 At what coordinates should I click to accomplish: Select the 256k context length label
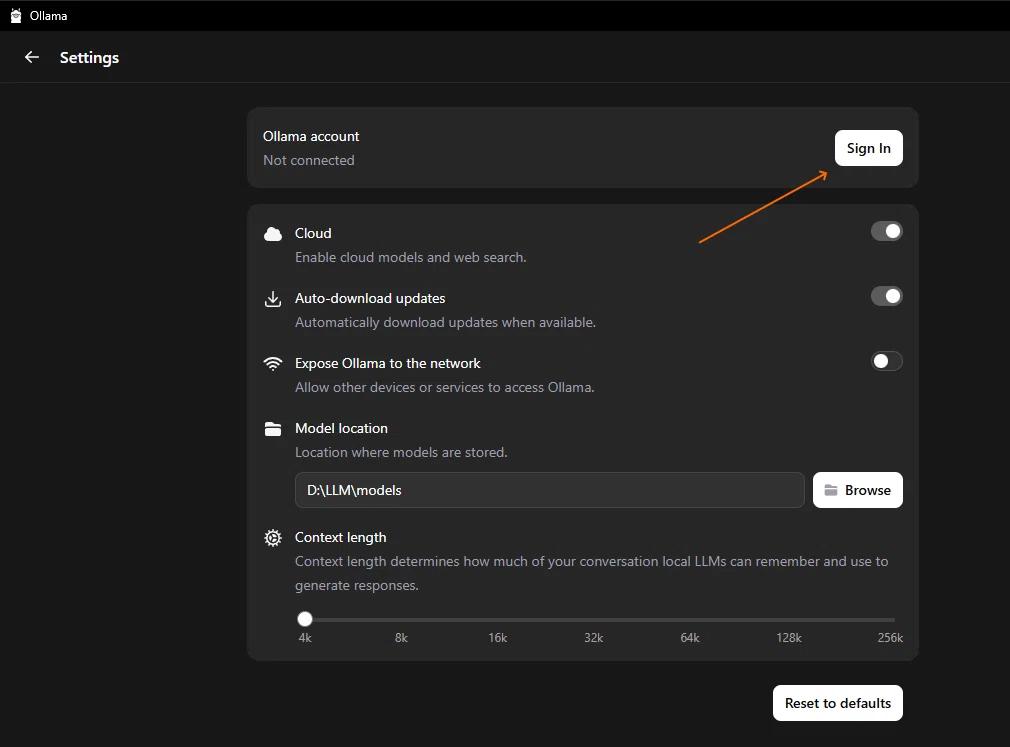pos(890,638)
